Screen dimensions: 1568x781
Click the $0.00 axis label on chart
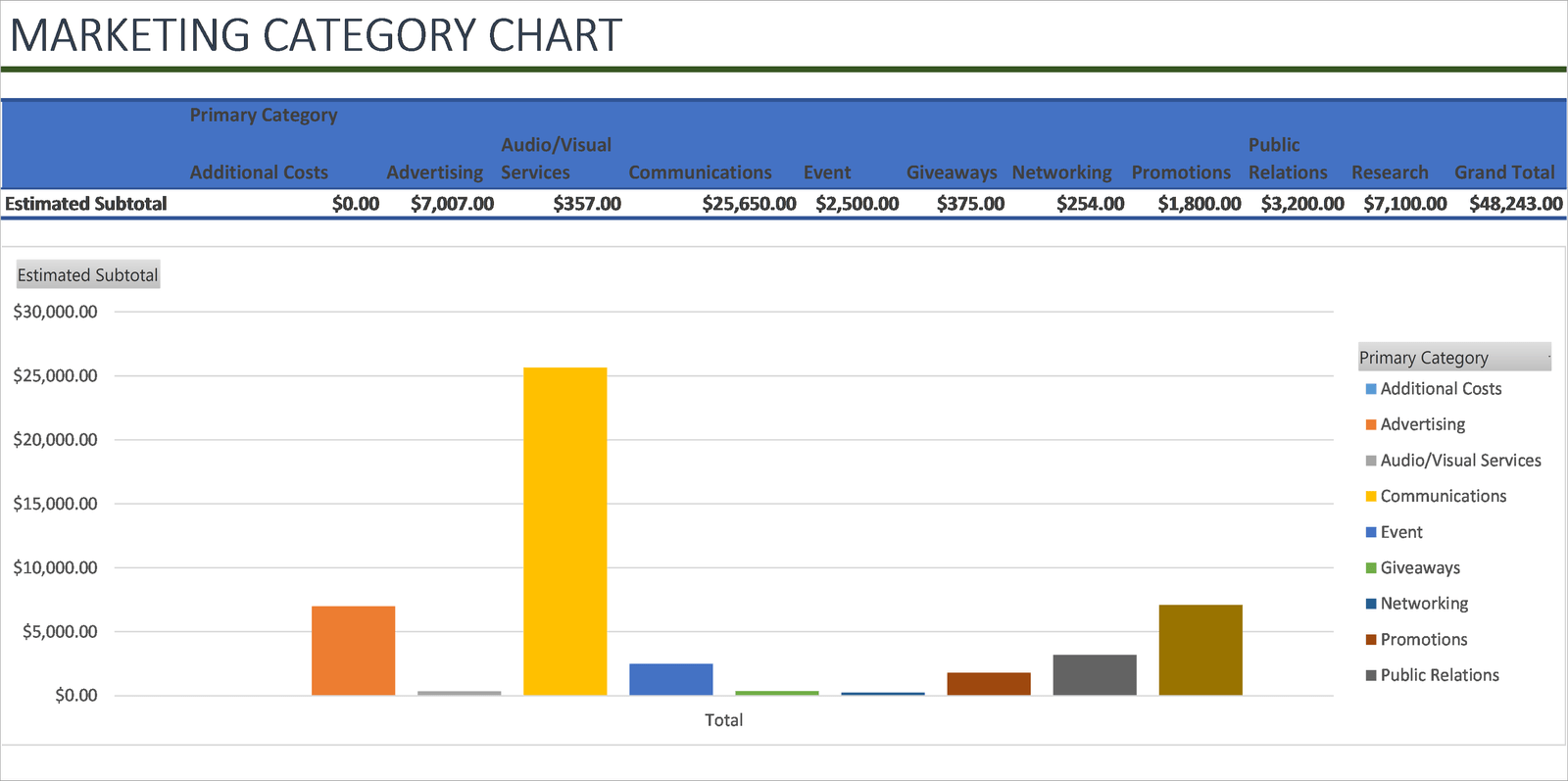pos(76,696)
